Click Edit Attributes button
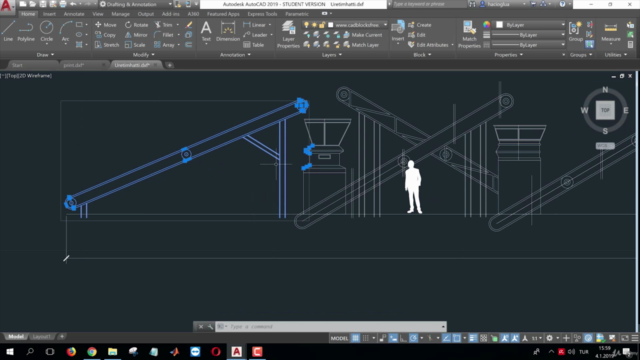This screenshot has height=360, width=640. [428, 45]
